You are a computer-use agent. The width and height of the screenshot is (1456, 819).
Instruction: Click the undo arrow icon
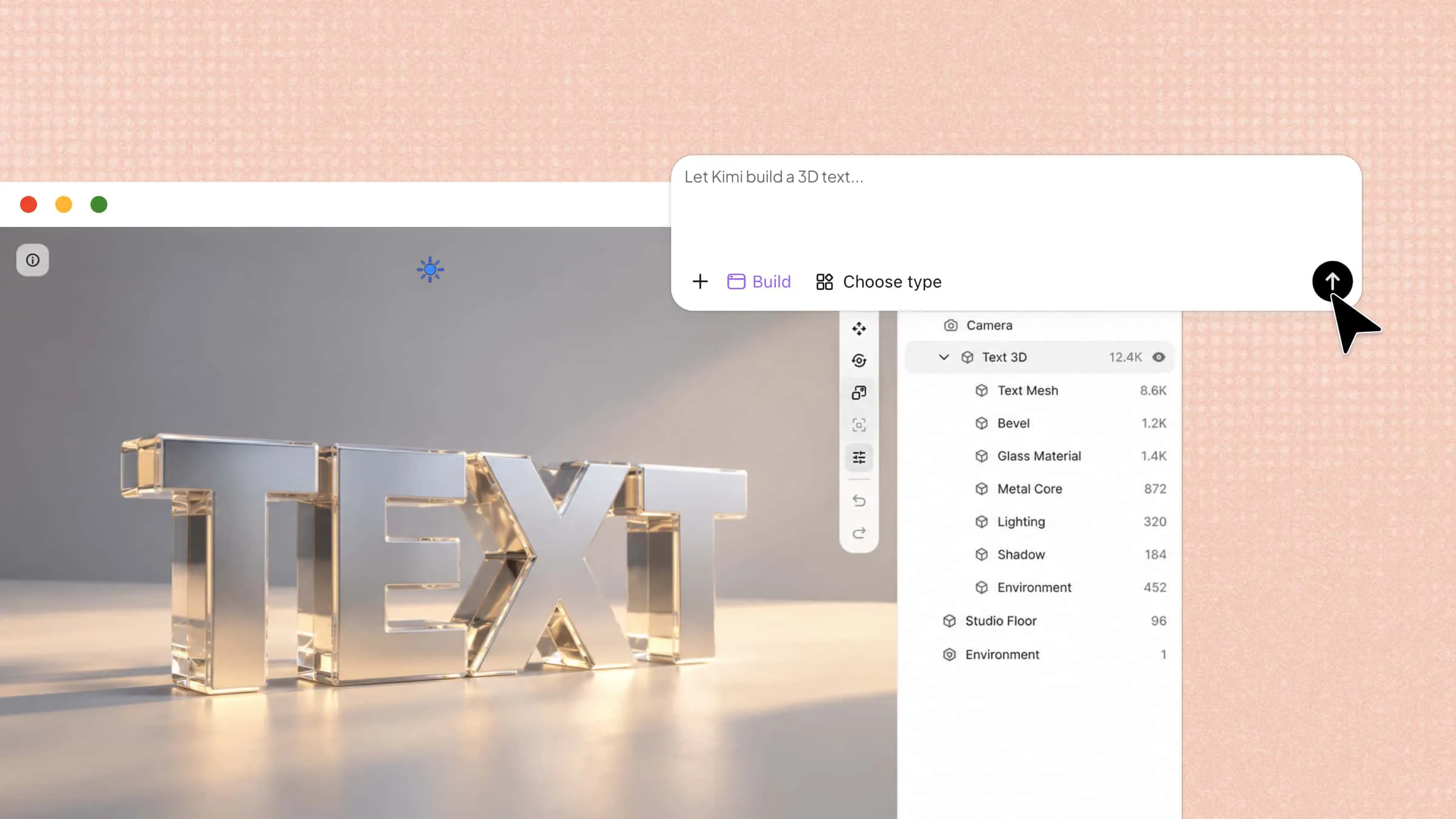[859, 500]
